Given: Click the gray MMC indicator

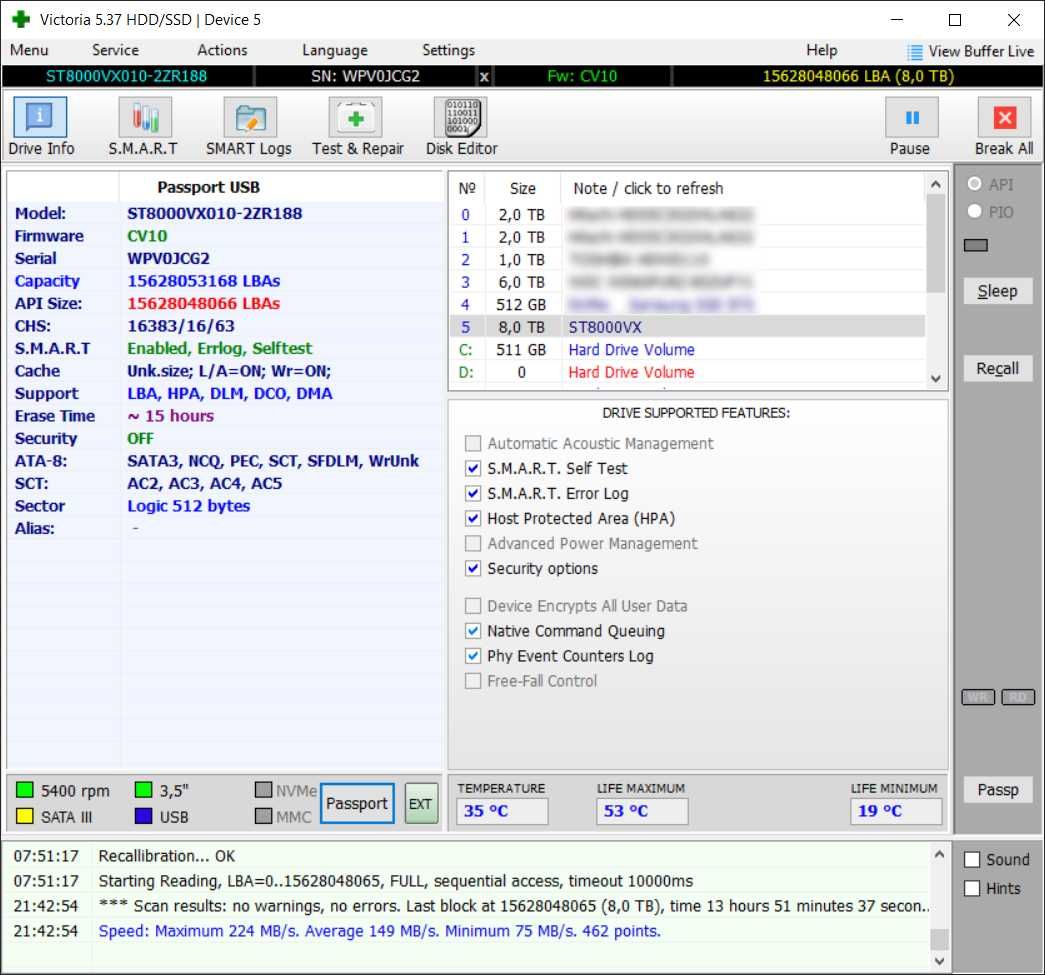Looking at the screenshot, I should (264, 816).
